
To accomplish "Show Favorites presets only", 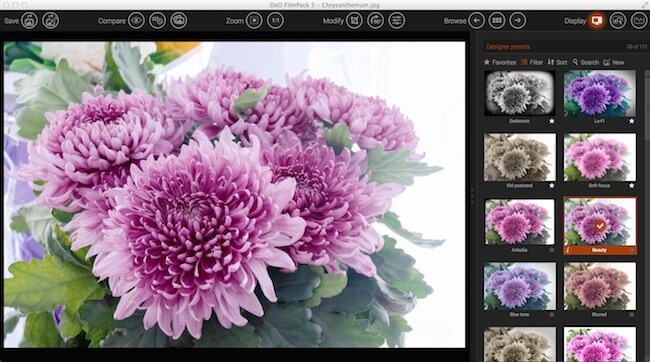I will (500, 62).
